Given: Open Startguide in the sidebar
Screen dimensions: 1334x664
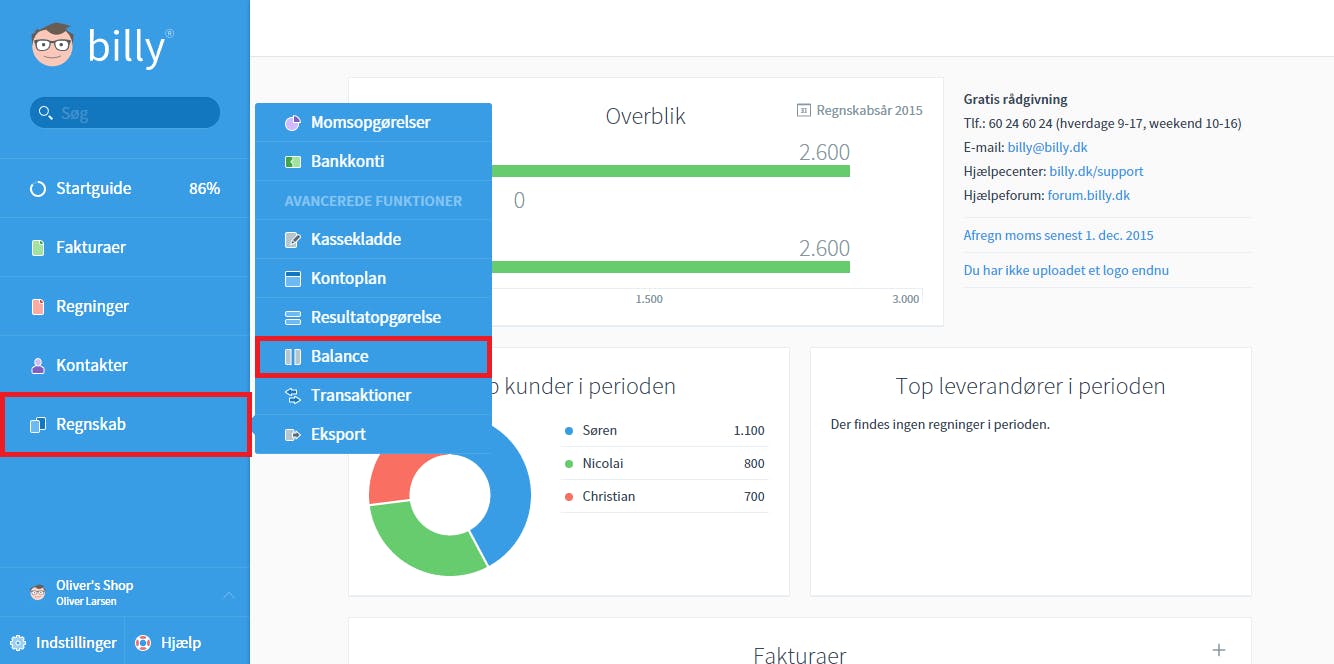Looking at the screenshot, I should pyautogui.click(x=125, y=189).
